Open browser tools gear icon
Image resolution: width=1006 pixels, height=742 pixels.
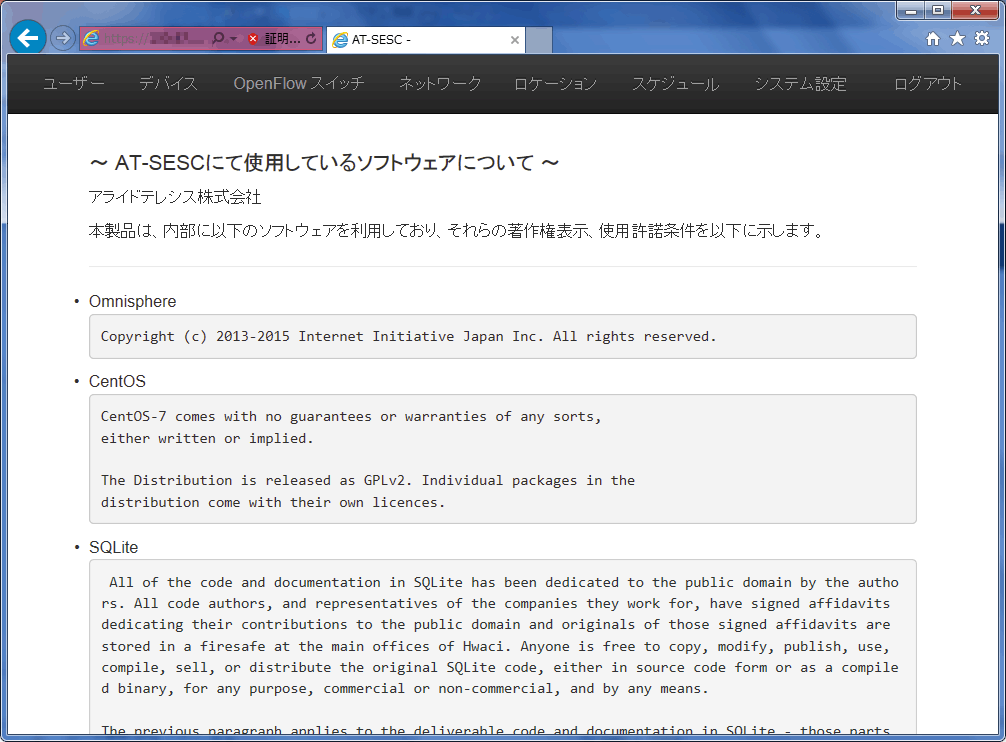(x=982, y=38)
